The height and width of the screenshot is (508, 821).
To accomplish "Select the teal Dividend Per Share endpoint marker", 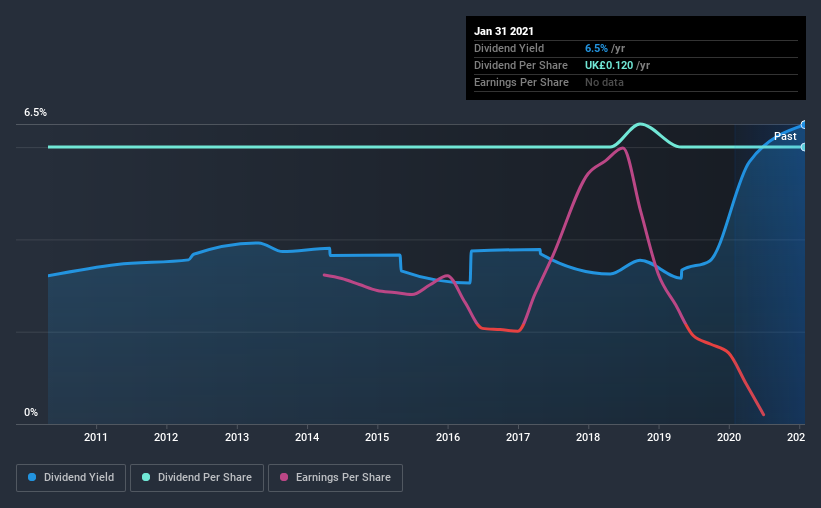I will 804,147.
